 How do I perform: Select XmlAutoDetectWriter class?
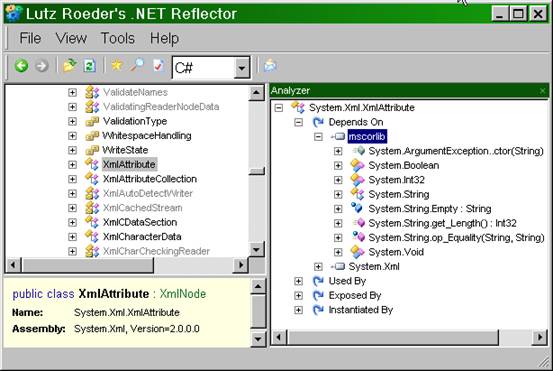(x=148, y=194)
